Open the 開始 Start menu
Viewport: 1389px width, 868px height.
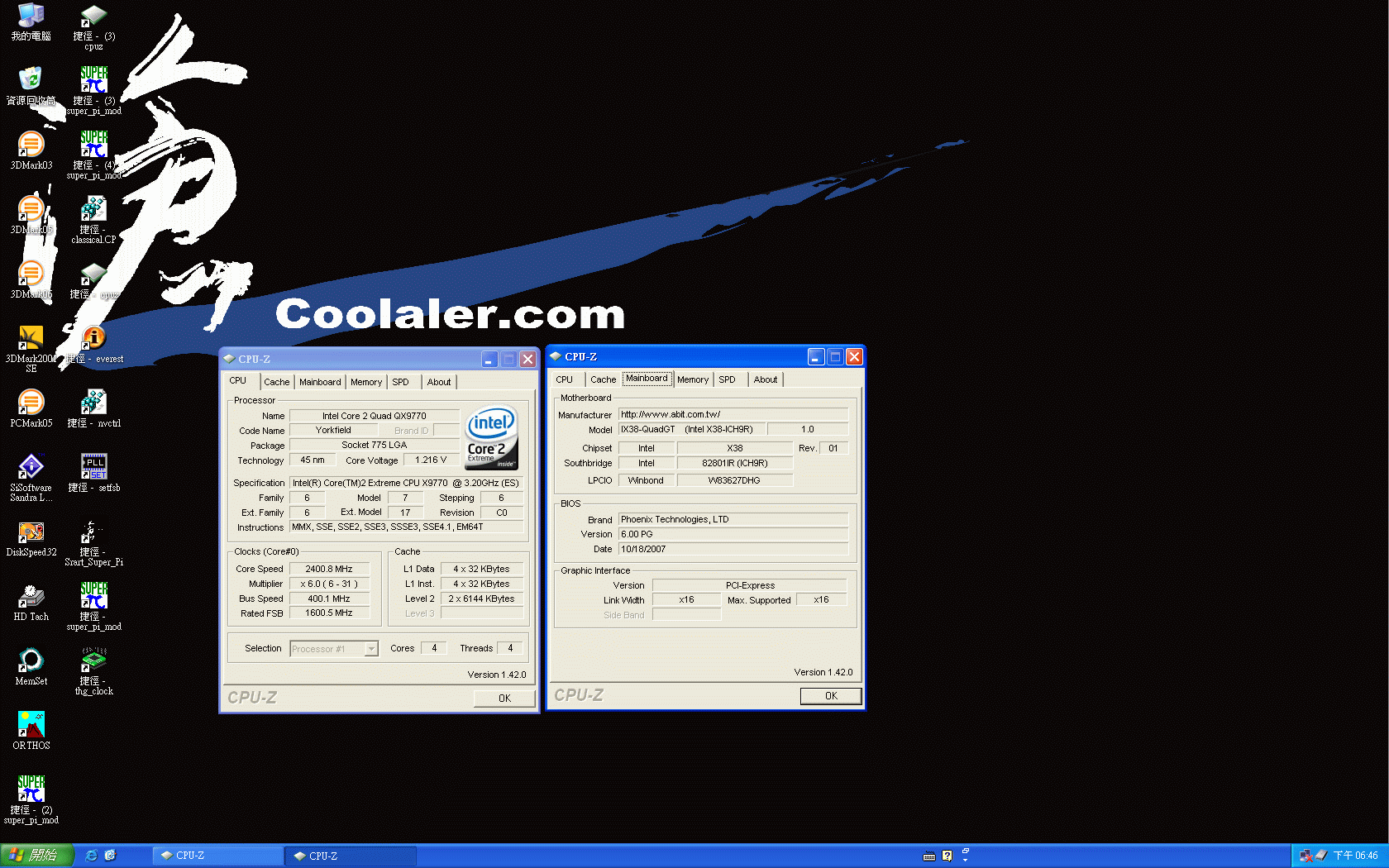pyautogui.click(x=37, y=856)
